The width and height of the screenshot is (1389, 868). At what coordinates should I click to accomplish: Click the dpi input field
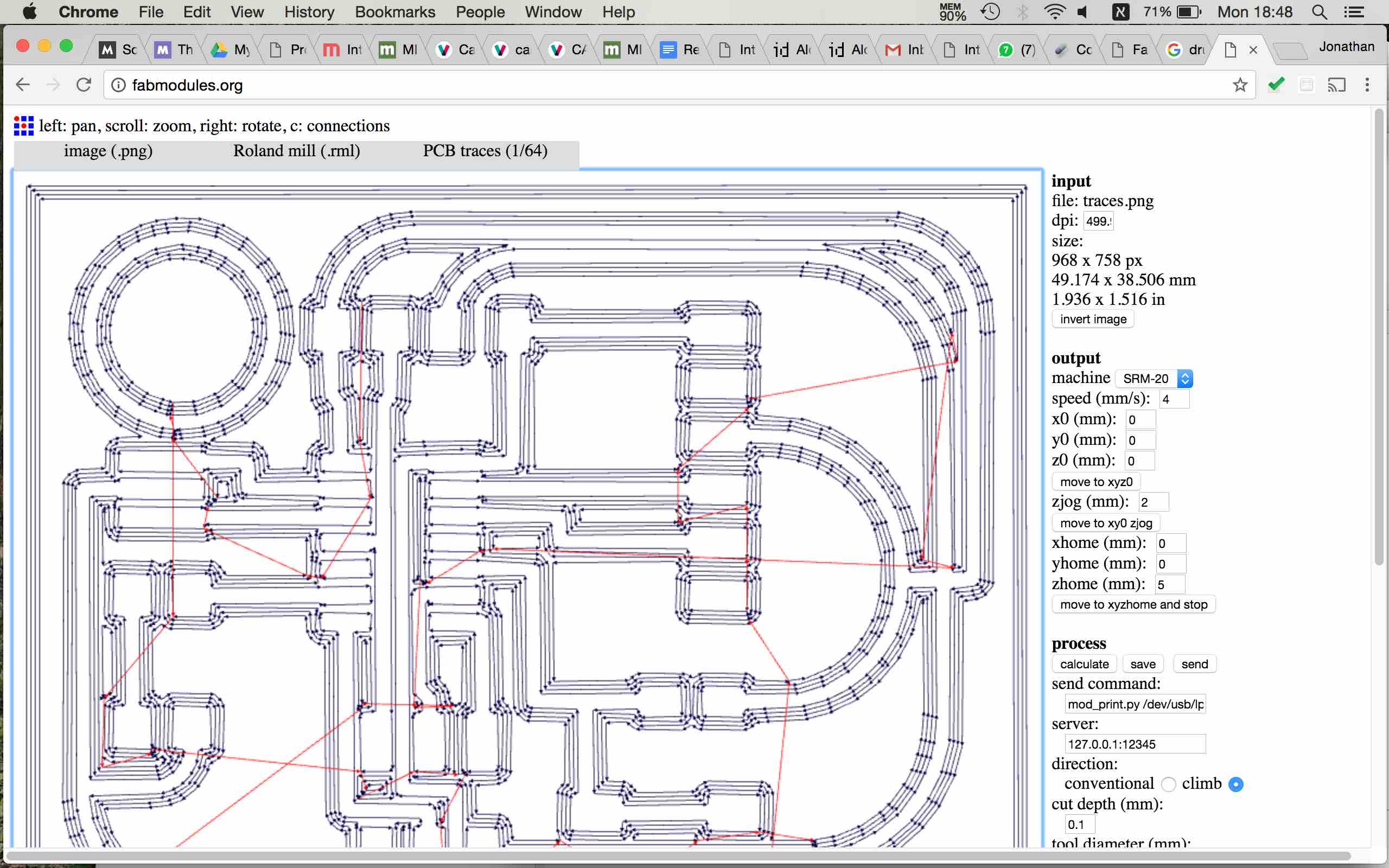click(1098, 221)
